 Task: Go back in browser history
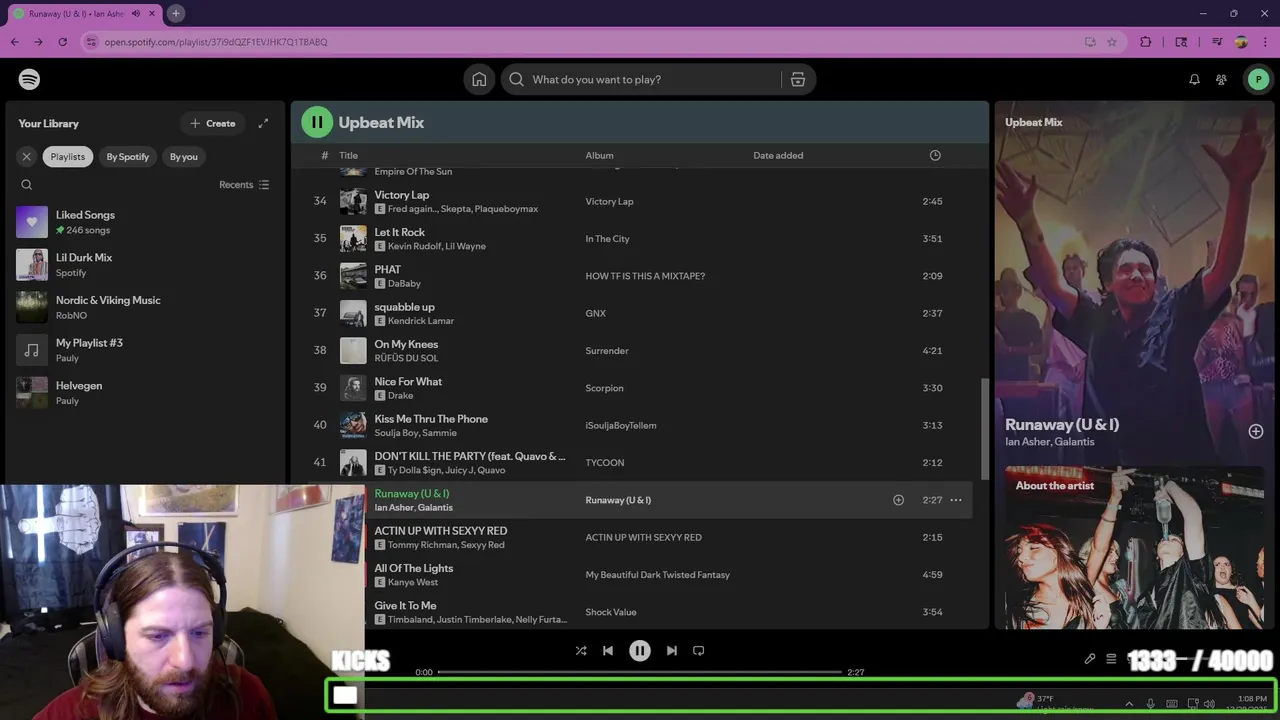click(x=14, y=42)
